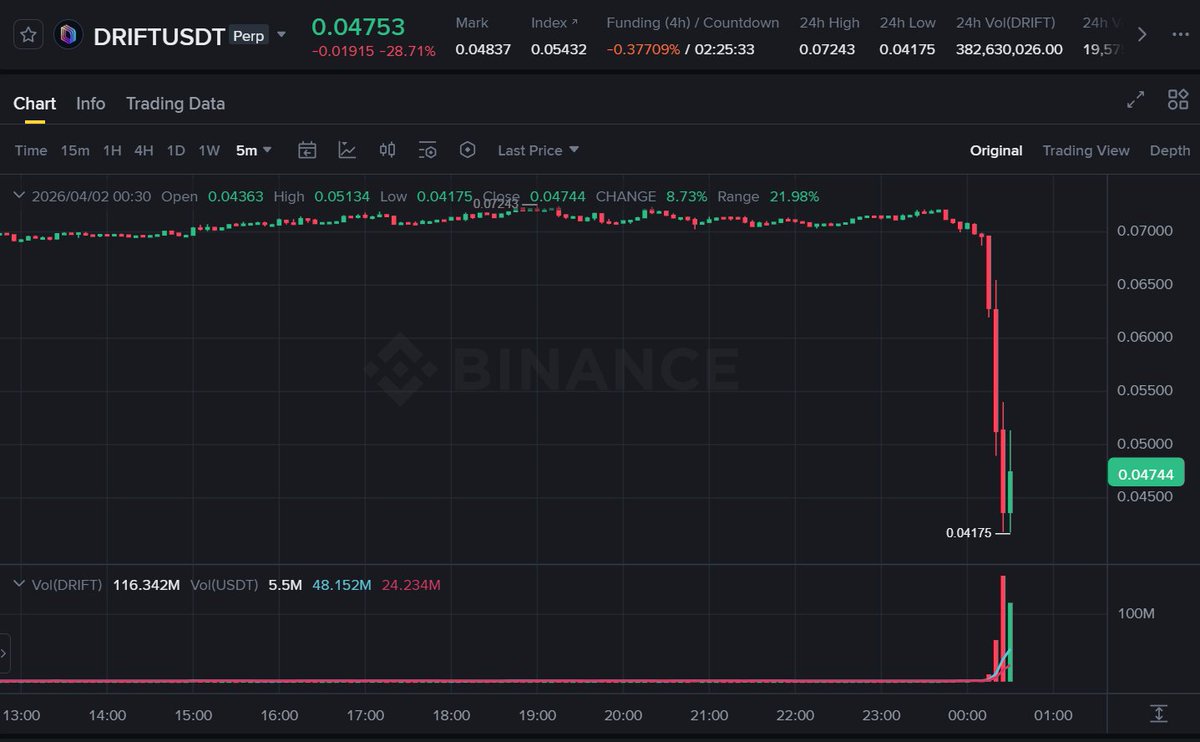This screenshot has height=742, width=1200.
Task: Switch chart mode to Trading View
Action: (x=1085, y=150)
